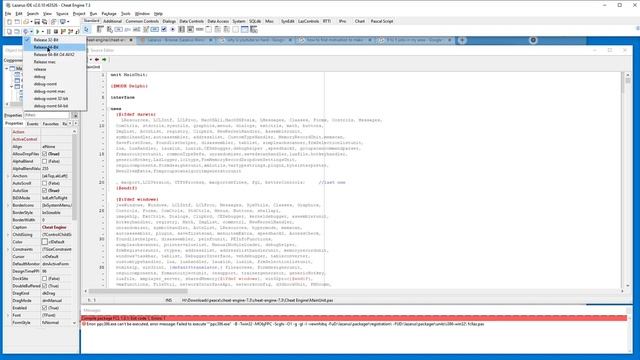Pick the TRadioButton component icon
Screen dimensions: 640x360
point(173,29)
